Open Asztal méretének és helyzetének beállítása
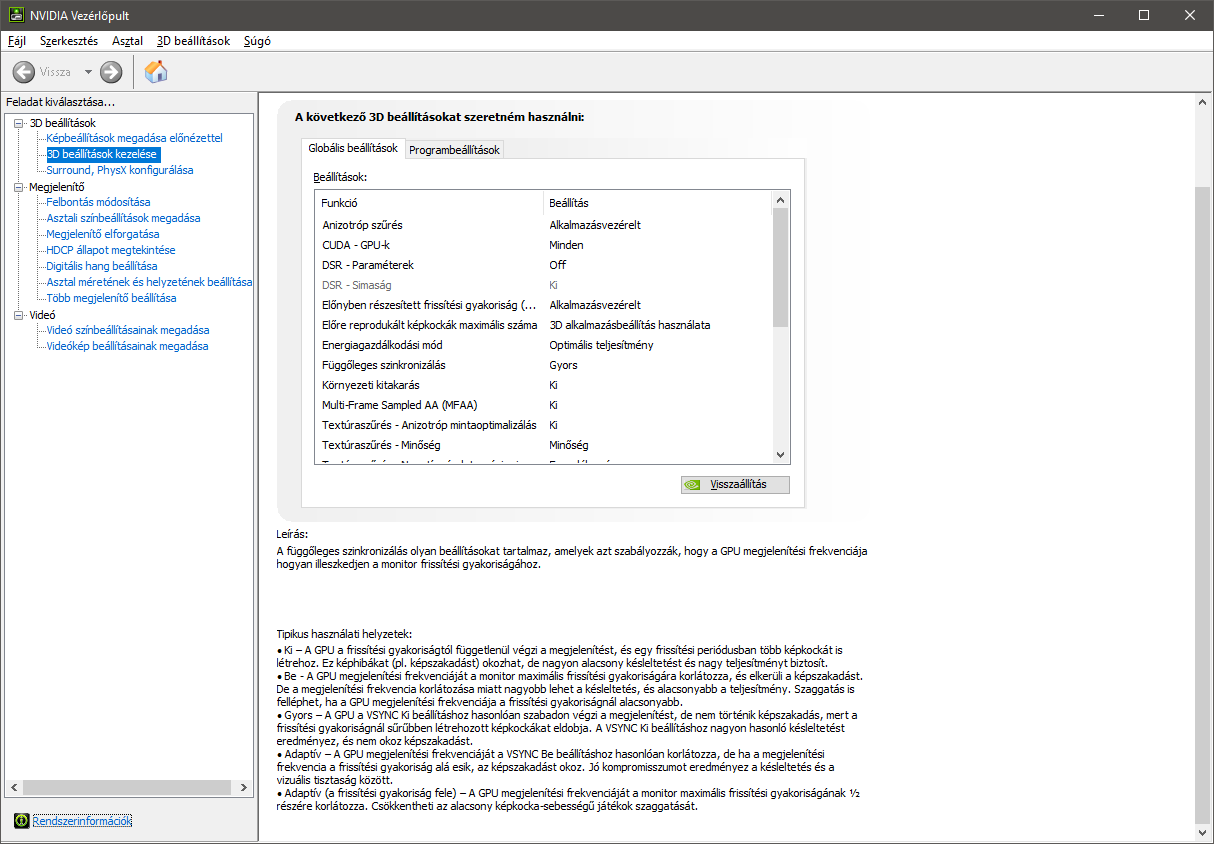Image resolution: width=1214 pixels, height=844 pixels. 149,282
